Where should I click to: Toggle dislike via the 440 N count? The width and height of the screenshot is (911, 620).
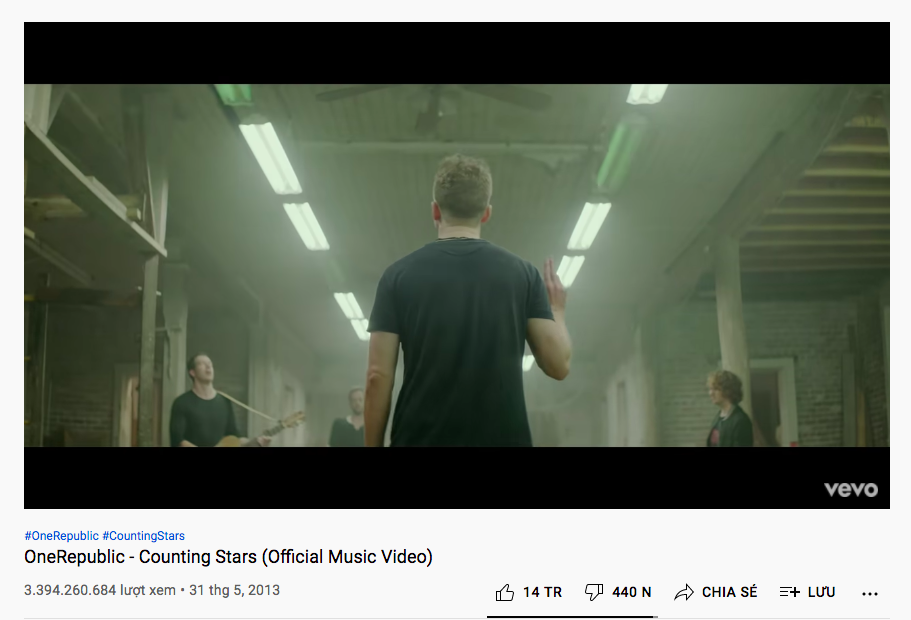(632, 592)
